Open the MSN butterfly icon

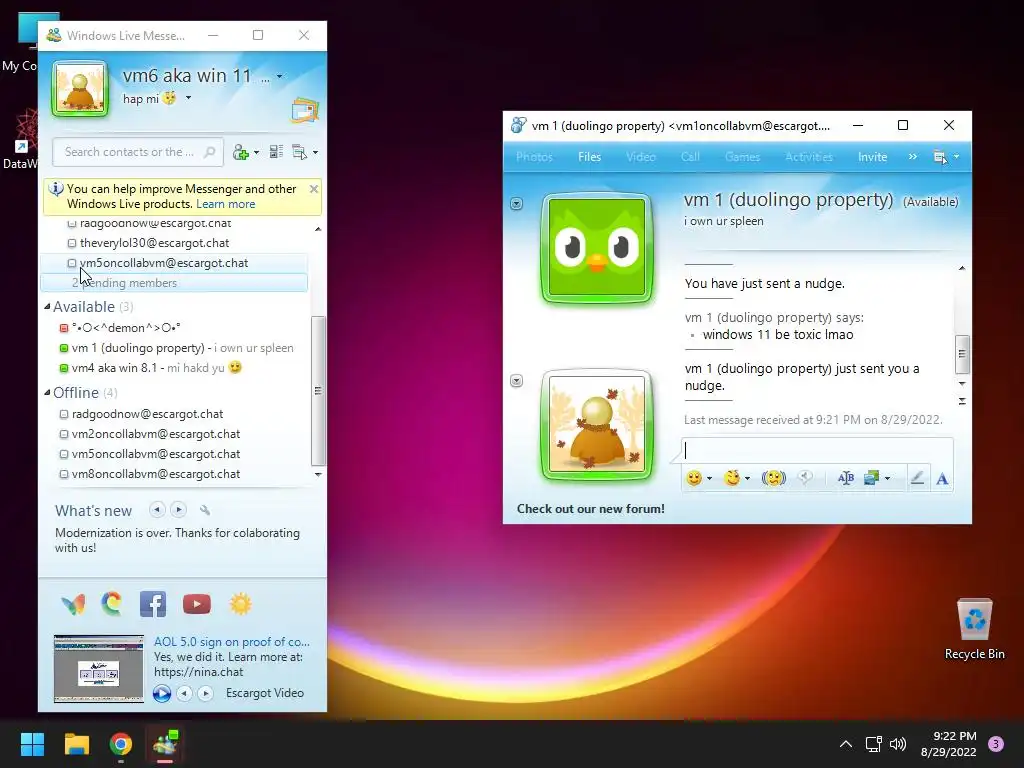73,604
